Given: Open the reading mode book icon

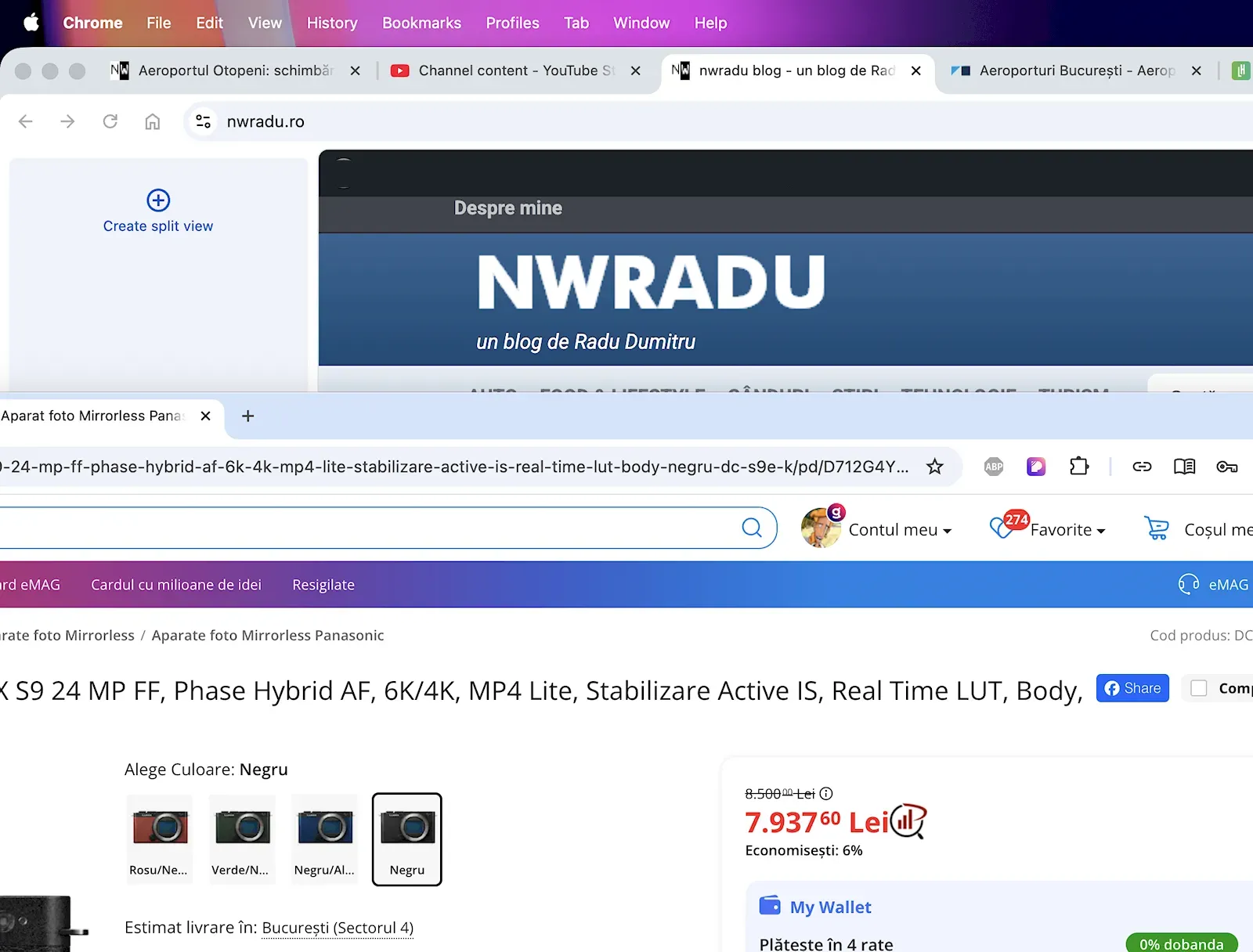Looking at the screenshot, I should point(1184,467).
